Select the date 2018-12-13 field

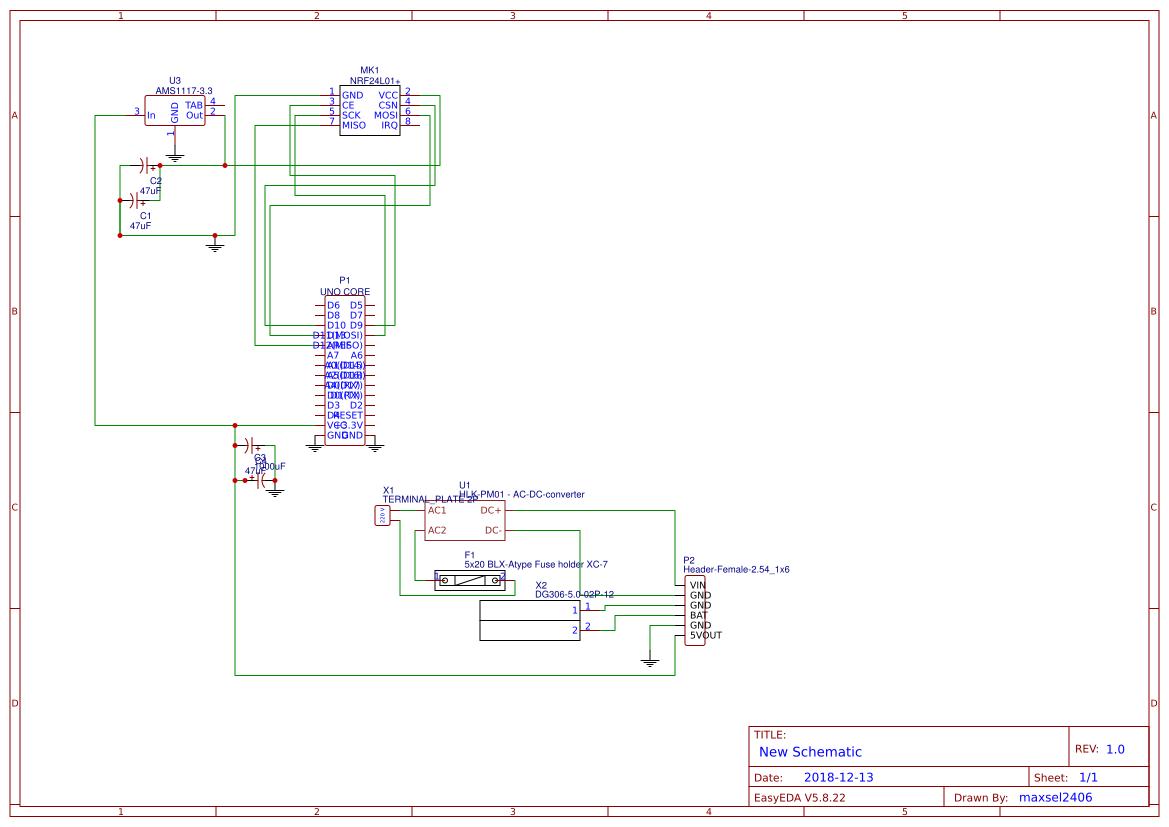(838, 776)
